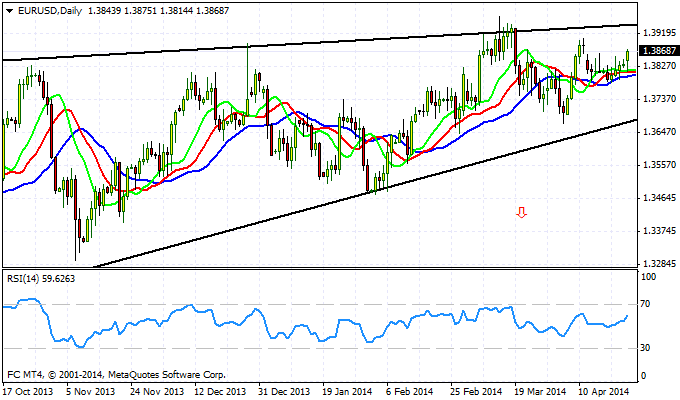The width and height of the screenshot is (680, 400).
Task: Select the lower black channel trendline
Action: 364,193
